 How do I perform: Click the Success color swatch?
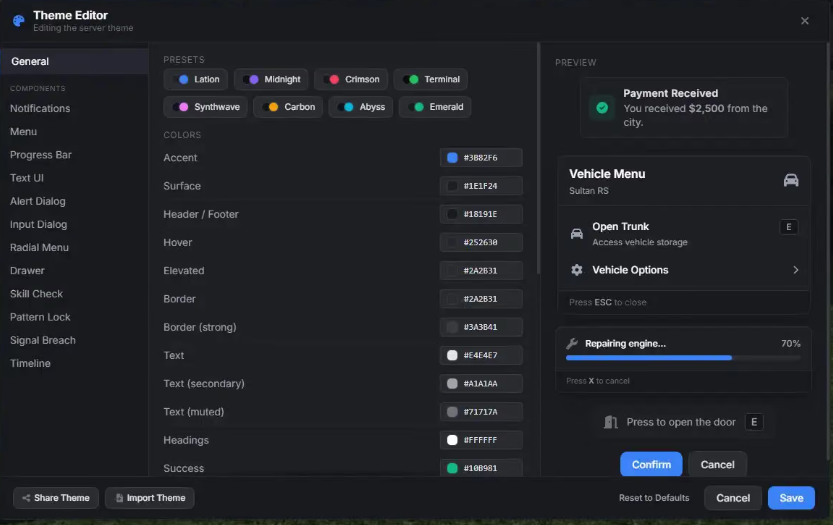(x=452, y=468)
